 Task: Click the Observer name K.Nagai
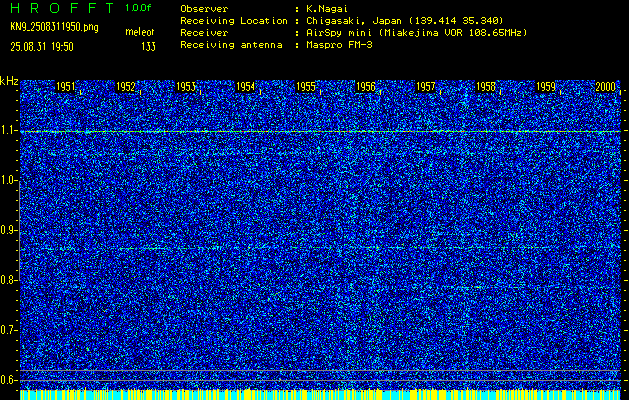click(327, 8)
